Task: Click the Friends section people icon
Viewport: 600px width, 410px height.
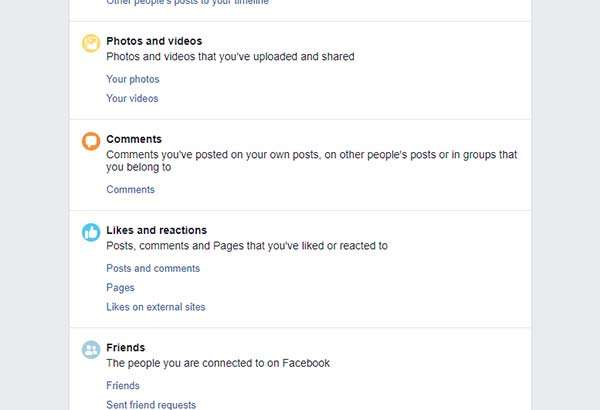Action: pos(91,350)
